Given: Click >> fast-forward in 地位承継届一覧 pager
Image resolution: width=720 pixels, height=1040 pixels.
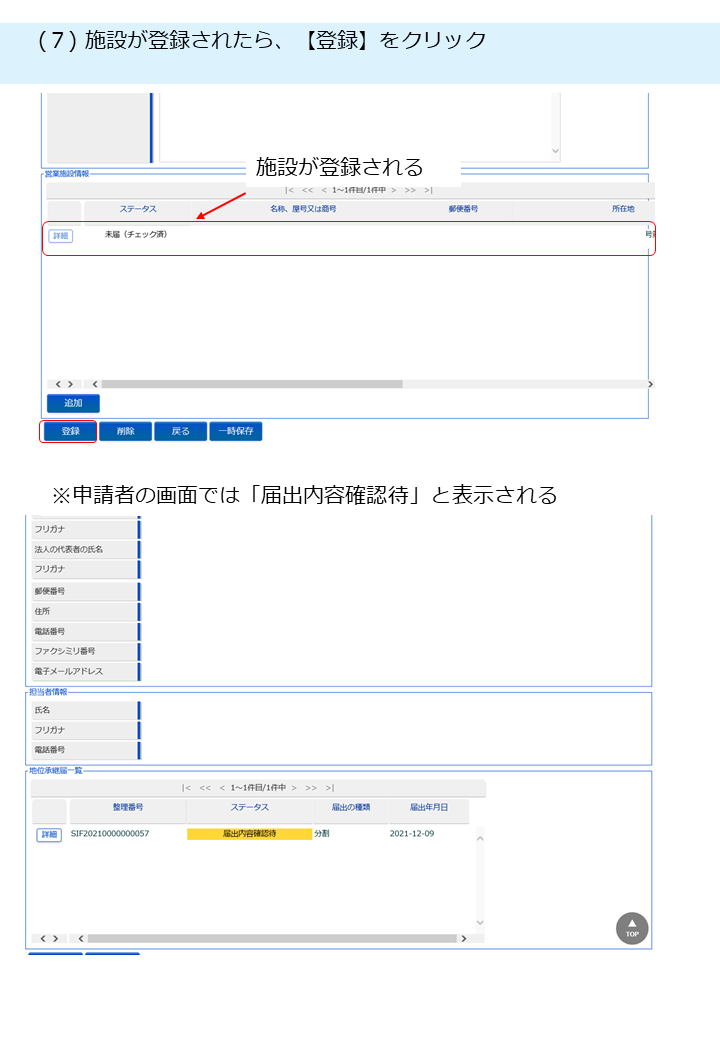Looking at the screenshot, I should [311, 788].
